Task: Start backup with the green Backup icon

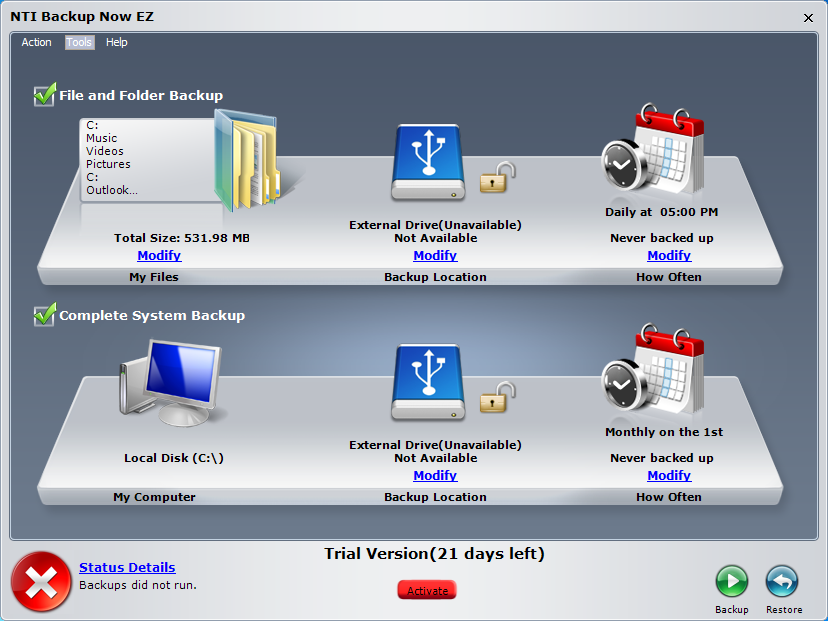Action: [x=732, y=581]
